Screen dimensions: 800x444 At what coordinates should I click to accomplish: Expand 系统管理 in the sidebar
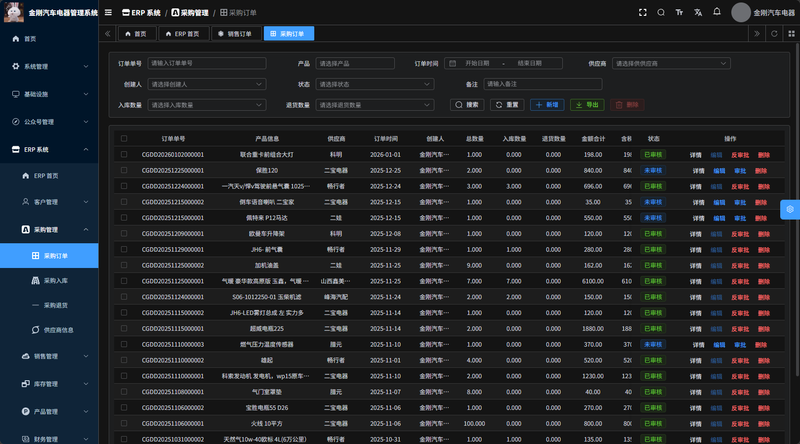49,66
